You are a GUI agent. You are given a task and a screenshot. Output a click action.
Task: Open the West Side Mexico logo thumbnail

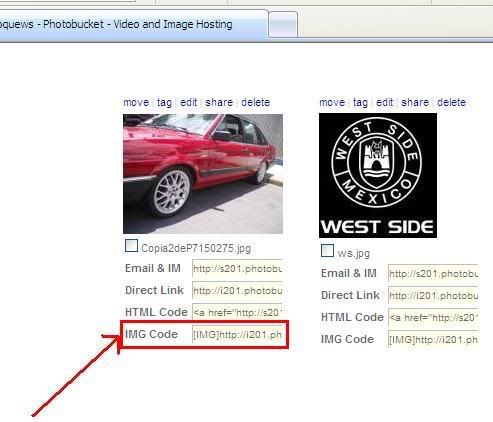378,175
